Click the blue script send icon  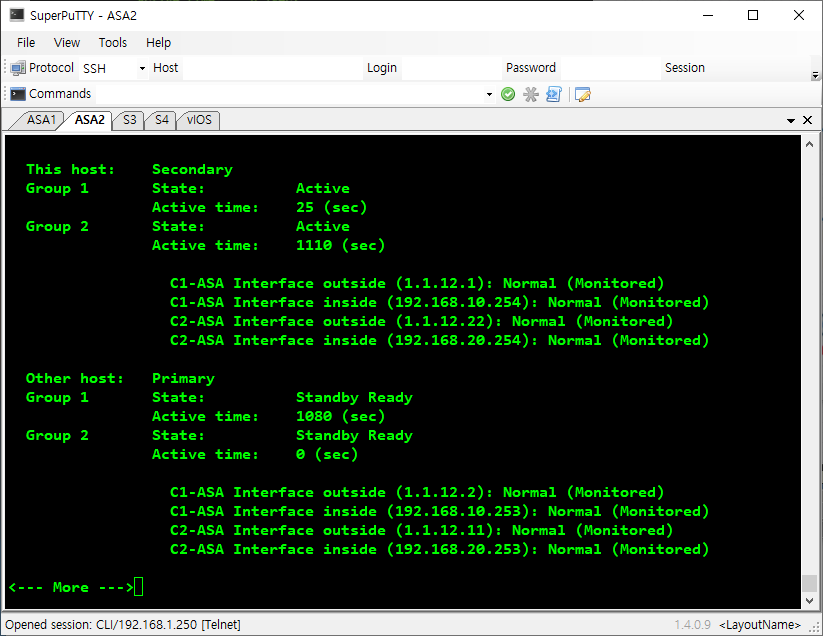point(554,94)
